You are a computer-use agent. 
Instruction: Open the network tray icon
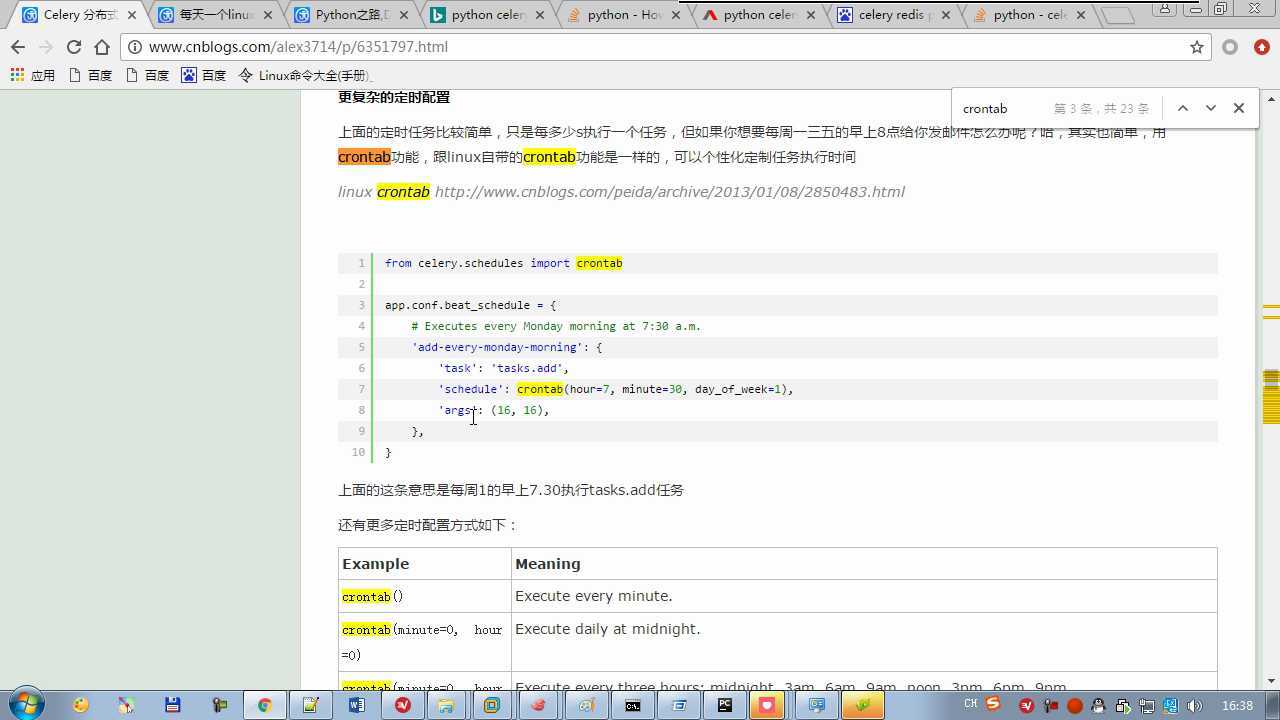[1147, 706]
